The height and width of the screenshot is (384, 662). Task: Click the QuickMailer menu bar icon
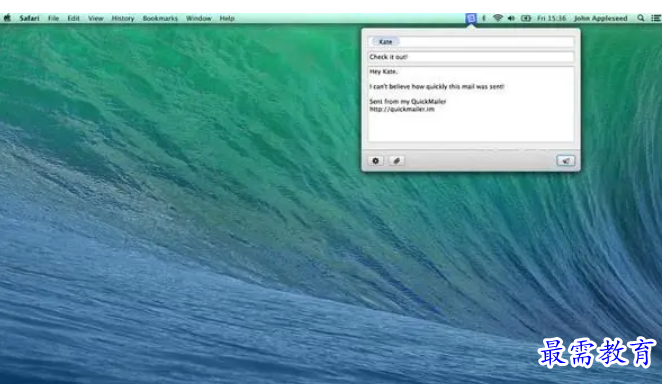click(x=471, y=18)
